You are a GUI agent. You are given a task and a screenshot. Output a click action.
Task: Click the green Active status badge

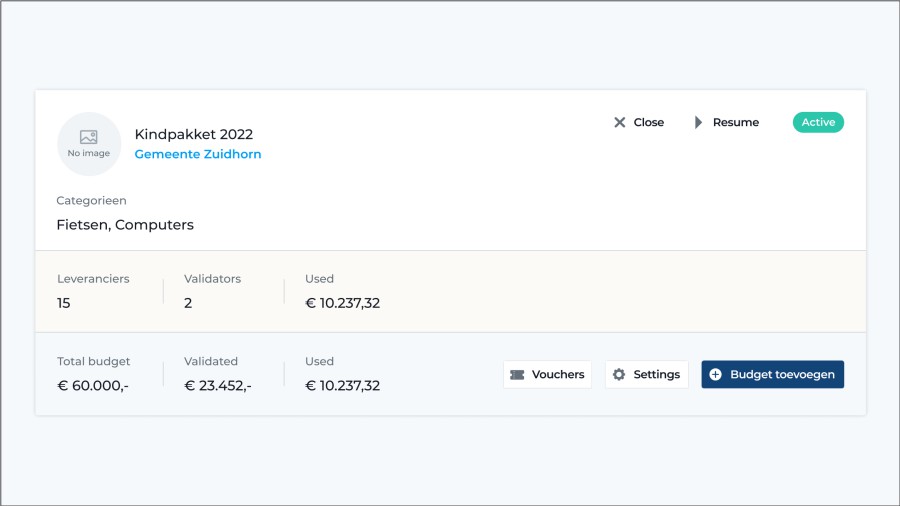click(x=818, y=122)
